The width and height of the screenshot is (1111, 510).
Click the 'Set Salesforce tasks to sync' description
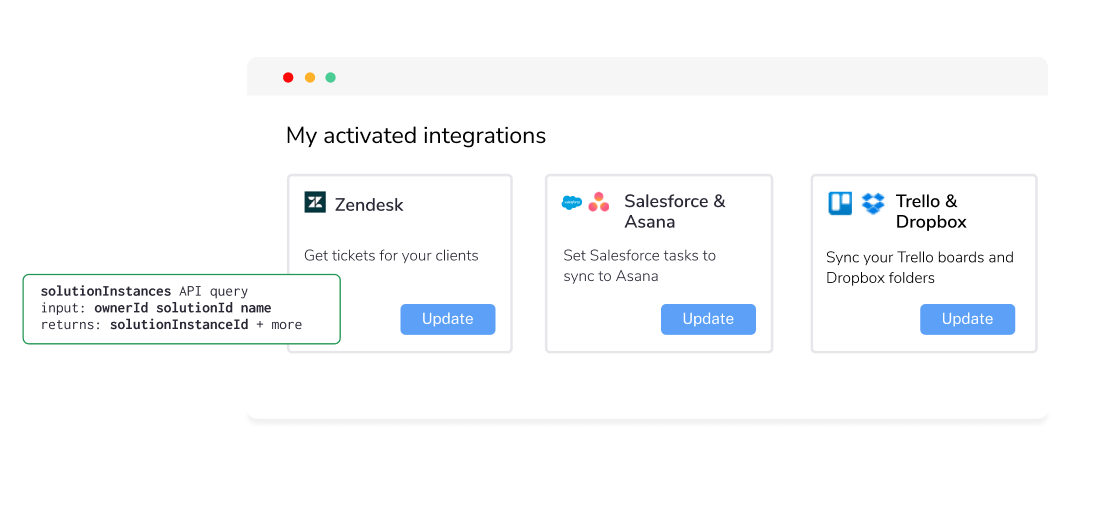[639, 265]
